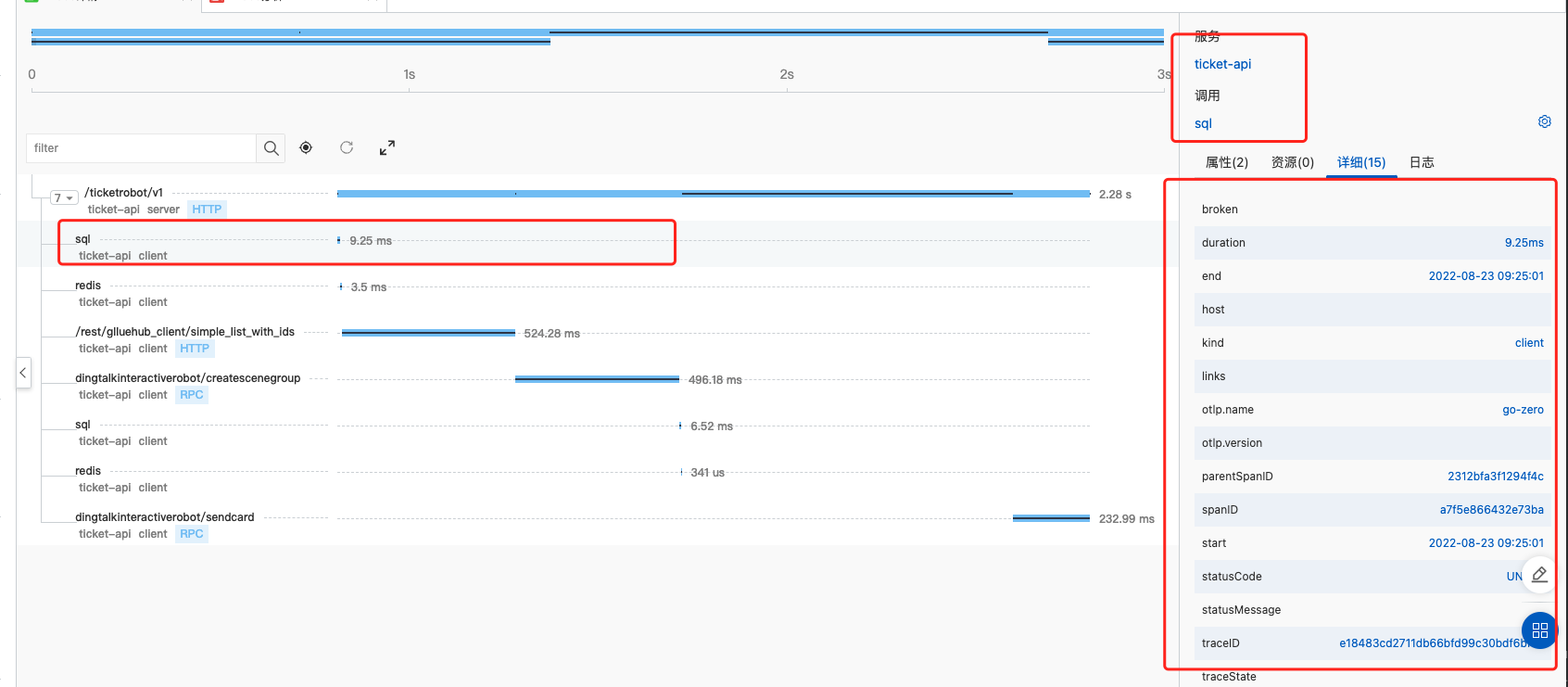Click the search magnifier icon beside filter
The image size is (1568, 687).
click(x=271, y=148)
